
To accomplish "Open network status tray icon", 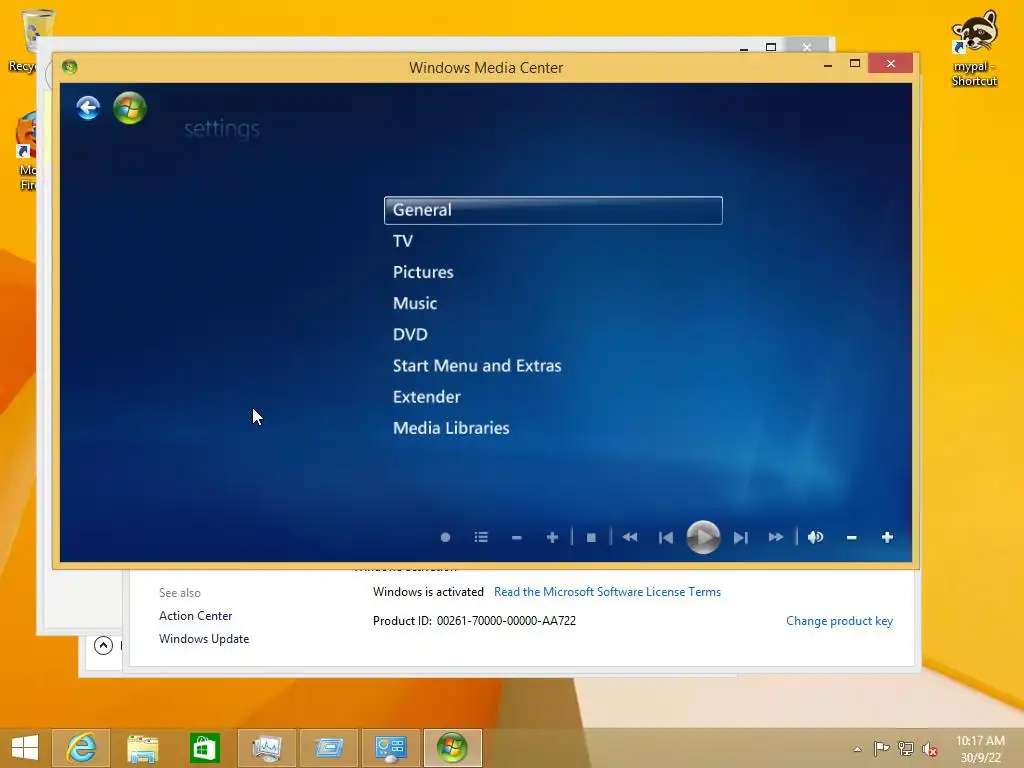I will coord(906,748).
